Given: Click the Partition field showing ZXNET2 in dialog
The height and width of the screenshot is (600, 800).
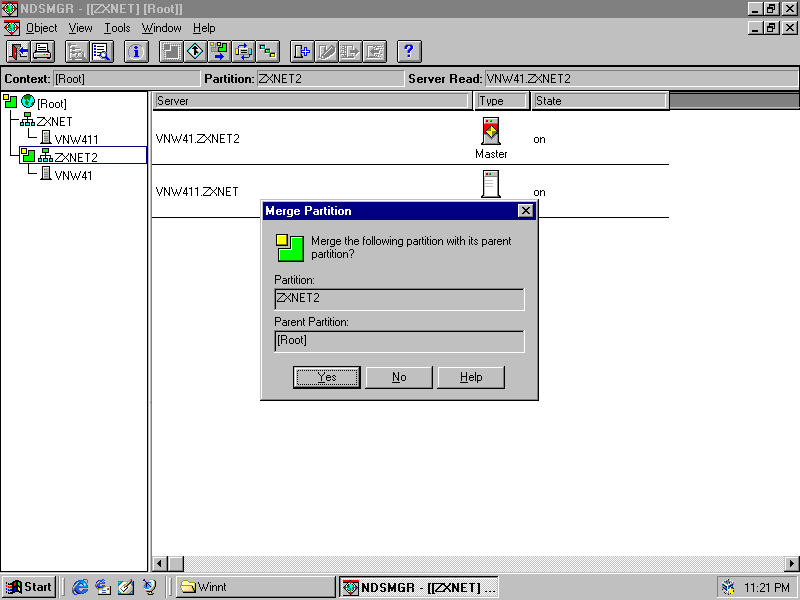Looking at the screenshot, I should (x=399, y=299).
